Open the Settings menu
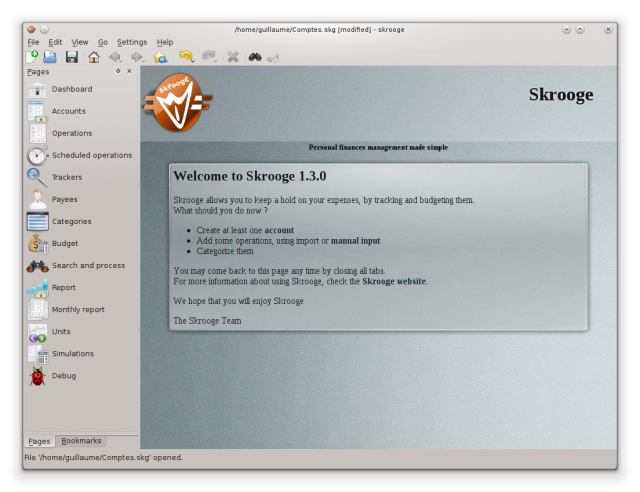The width and height of the screenshot is (640, 492). (132, 42)
